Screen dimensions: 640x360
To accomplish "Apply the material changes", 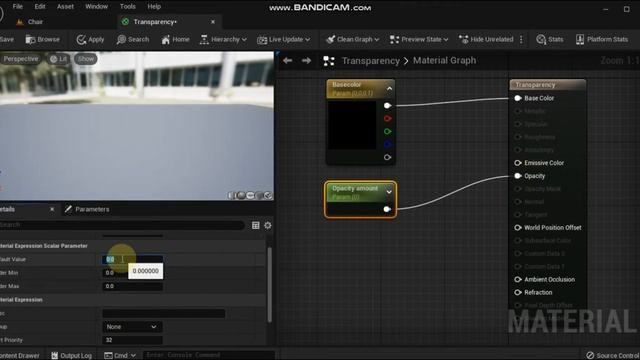I will (90, 40).
